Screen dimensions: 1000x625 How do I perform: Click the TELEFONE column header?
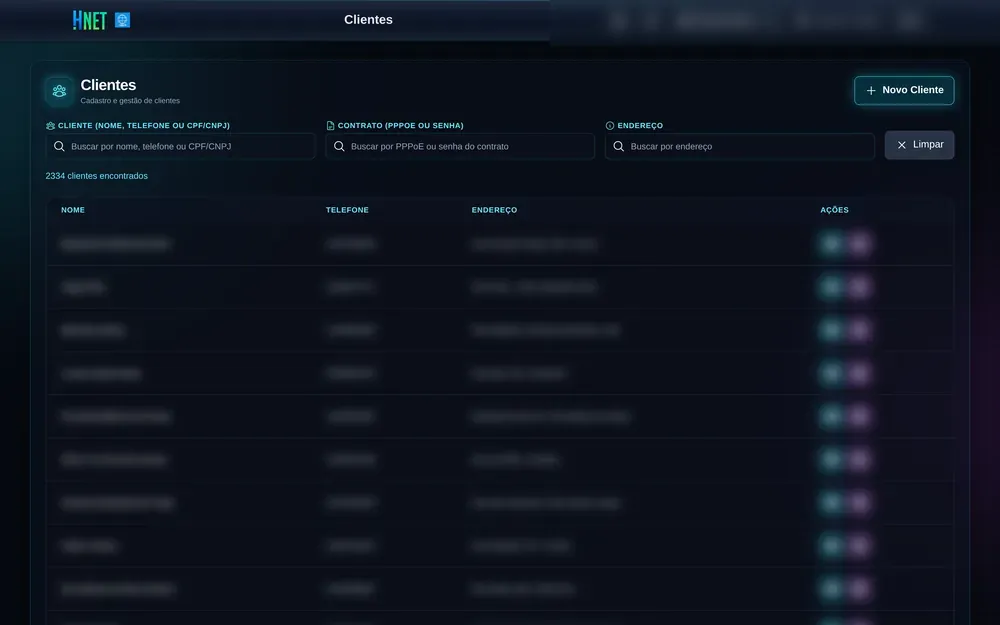(347, 210)
